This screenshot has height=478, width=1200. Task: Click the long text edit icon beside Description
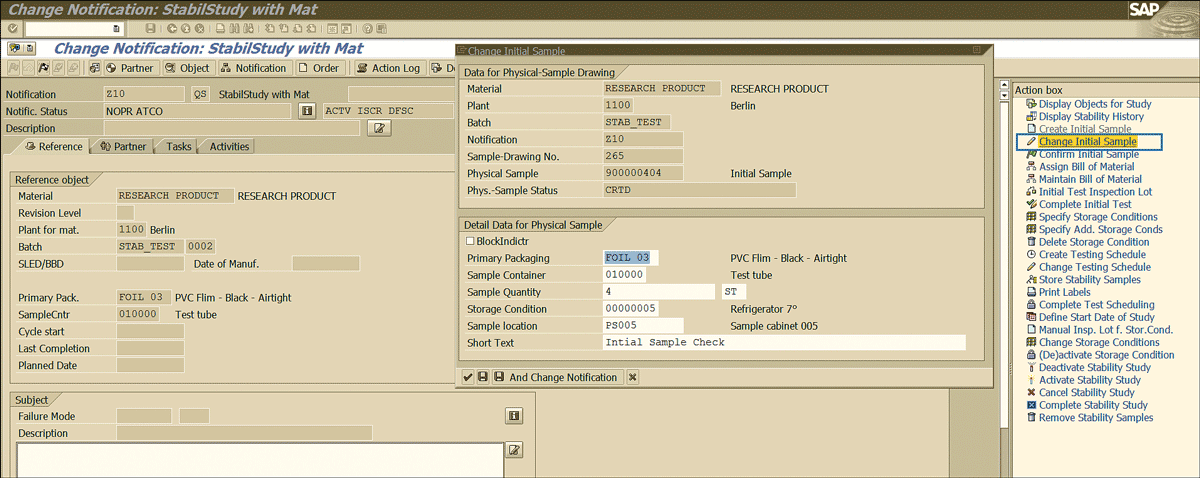(x=380, y=128)
